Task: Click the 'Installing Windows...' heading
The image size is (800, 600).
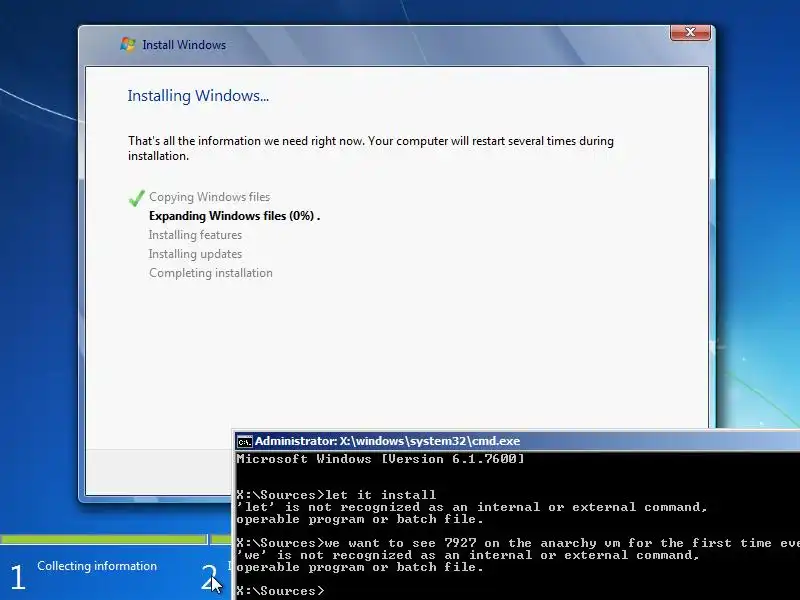Action: point(198,95)
